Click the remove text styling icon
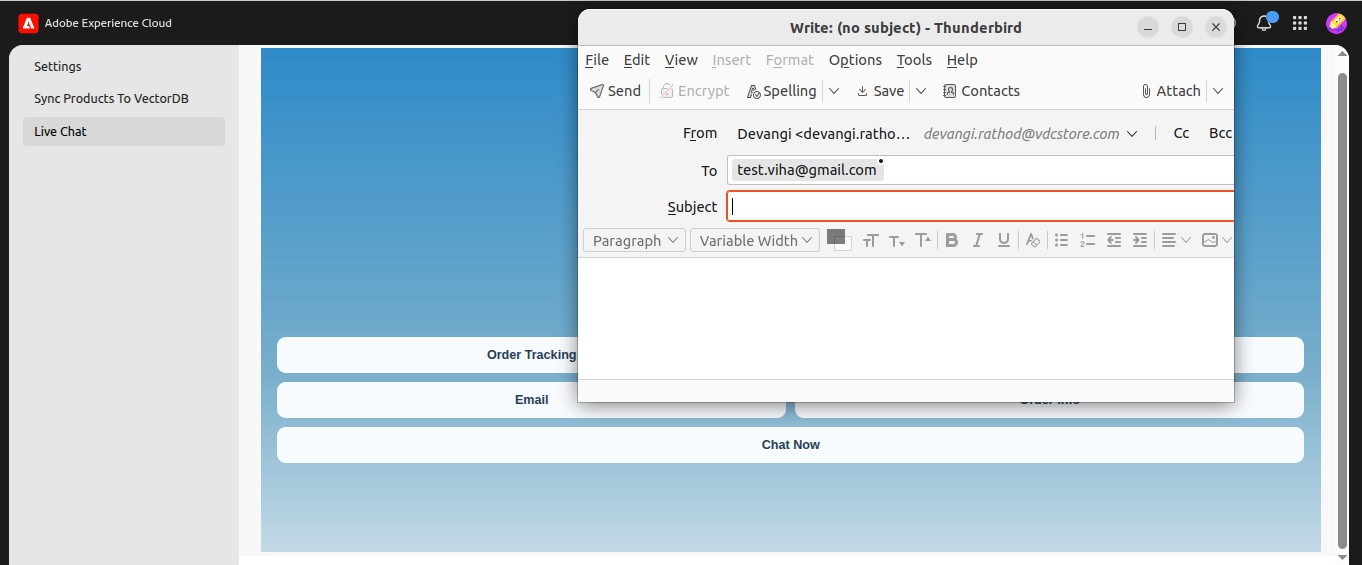The image size is (1362, 565). [x=1033, y=240]
